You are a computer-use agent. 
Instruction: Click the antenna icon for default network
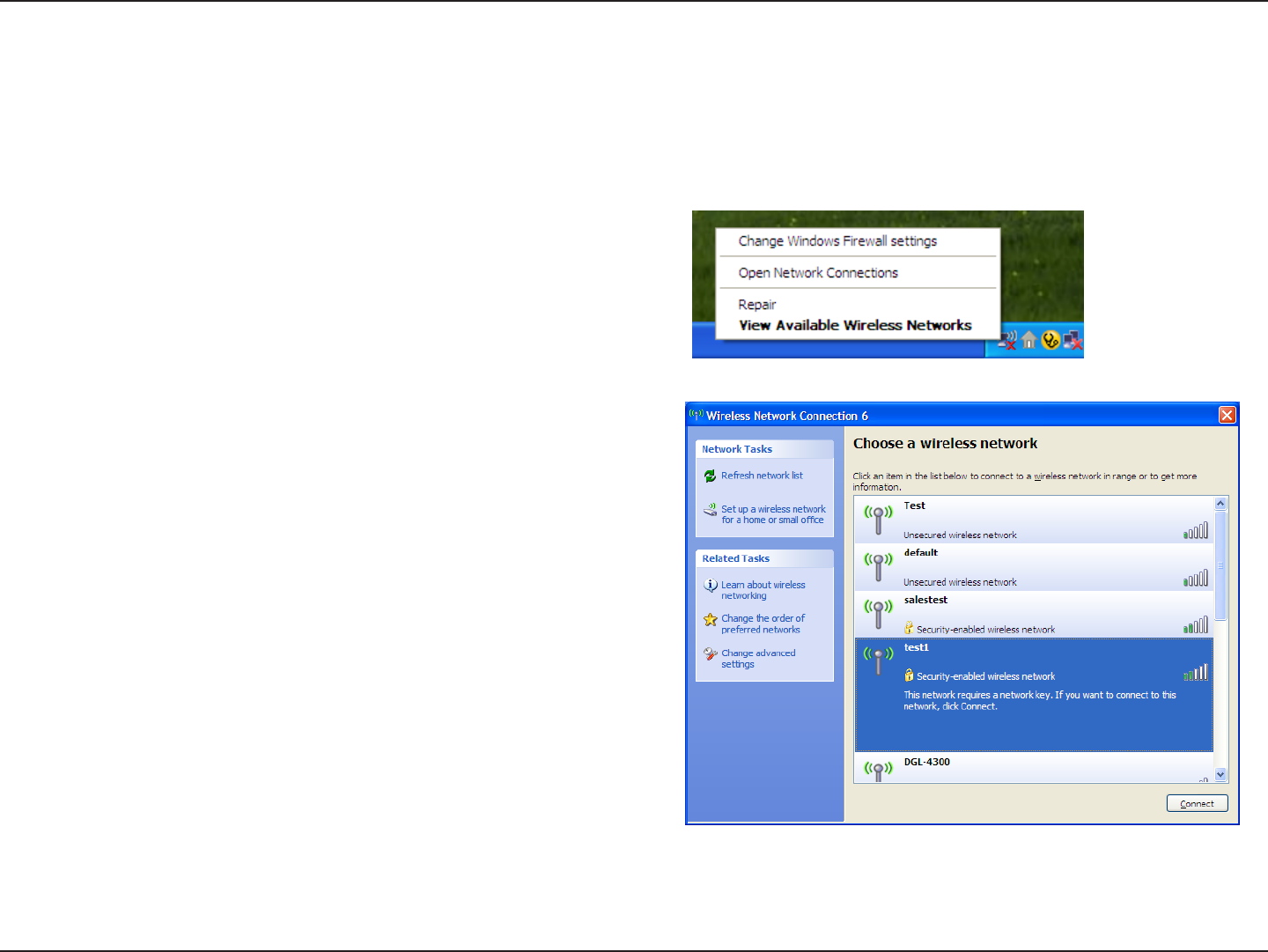(878, 567)
